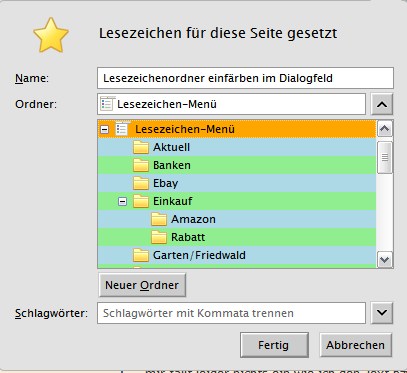The height and width of the screenshot is (373, 407).
Task: Click the Rabatt folder icon
Action: [x=159, y=237]
